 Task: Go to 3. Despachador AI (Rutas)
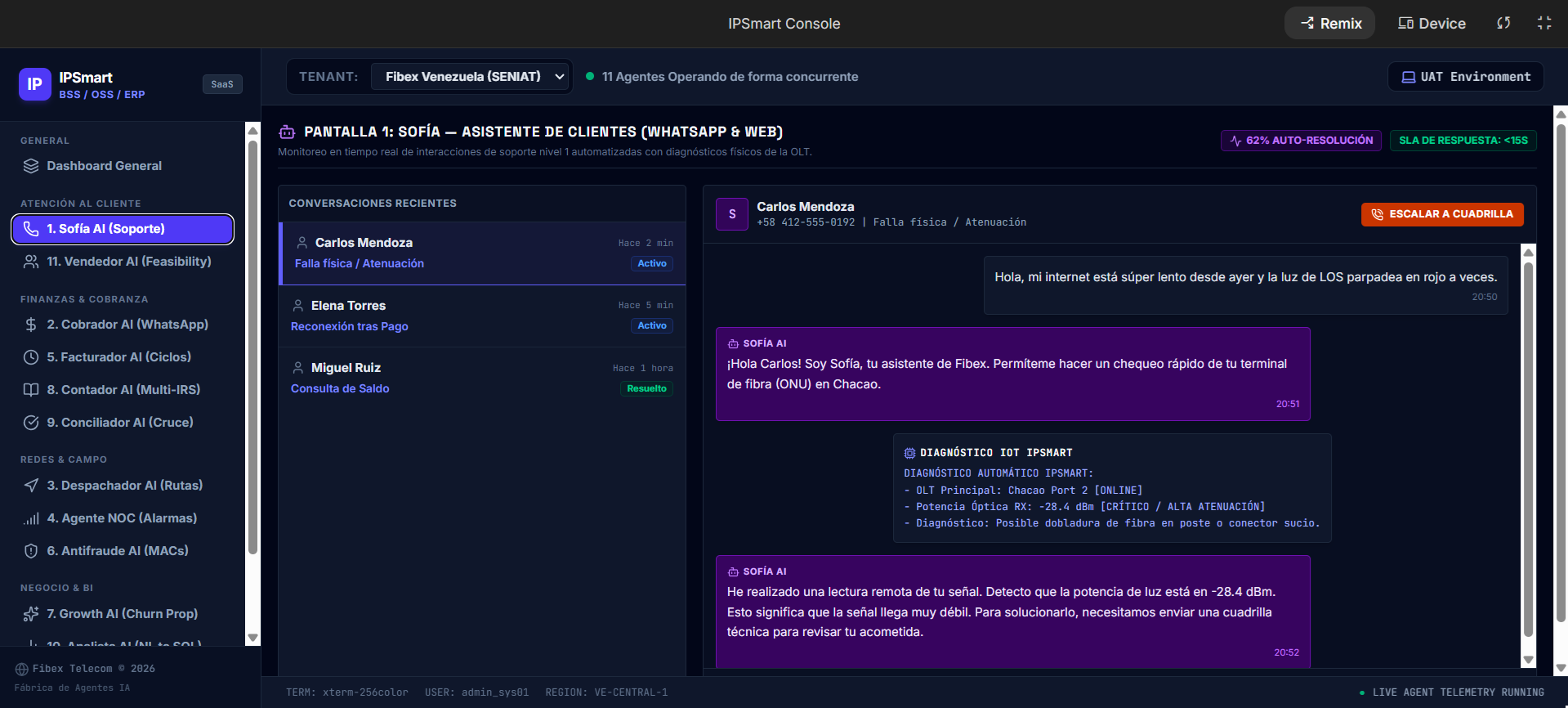[123, 486]
